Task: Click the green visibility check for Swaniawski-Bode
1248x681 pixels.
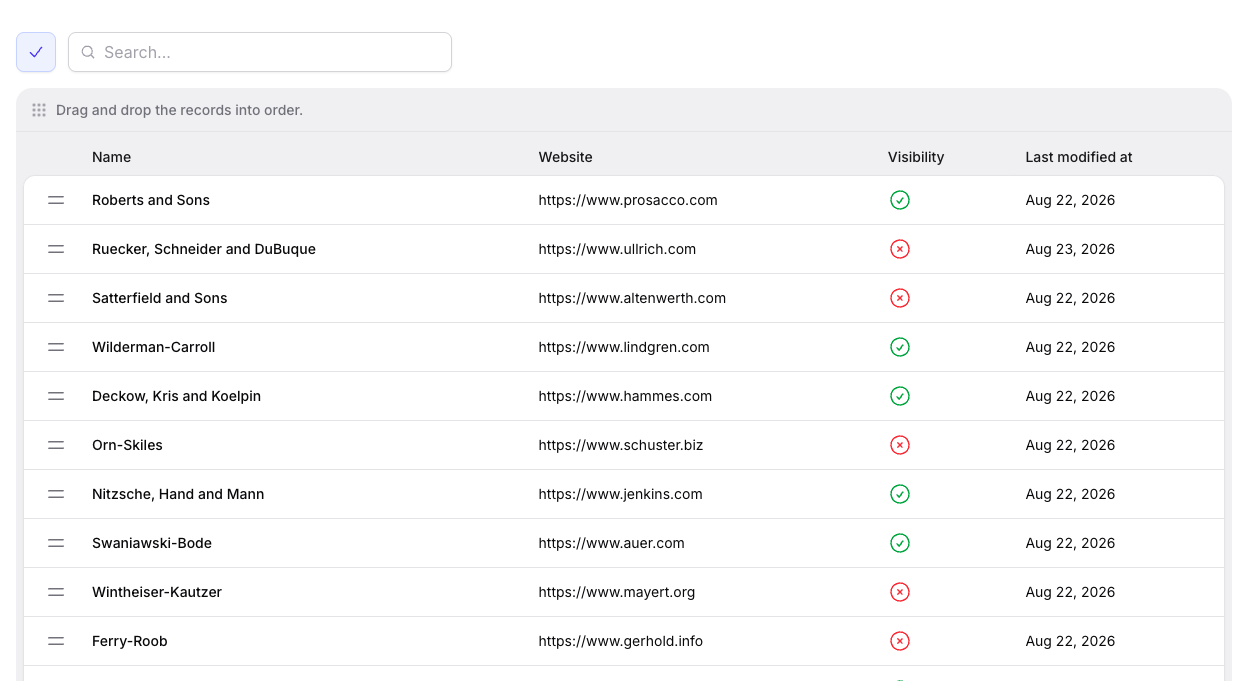Action: (x=900, y=543)
